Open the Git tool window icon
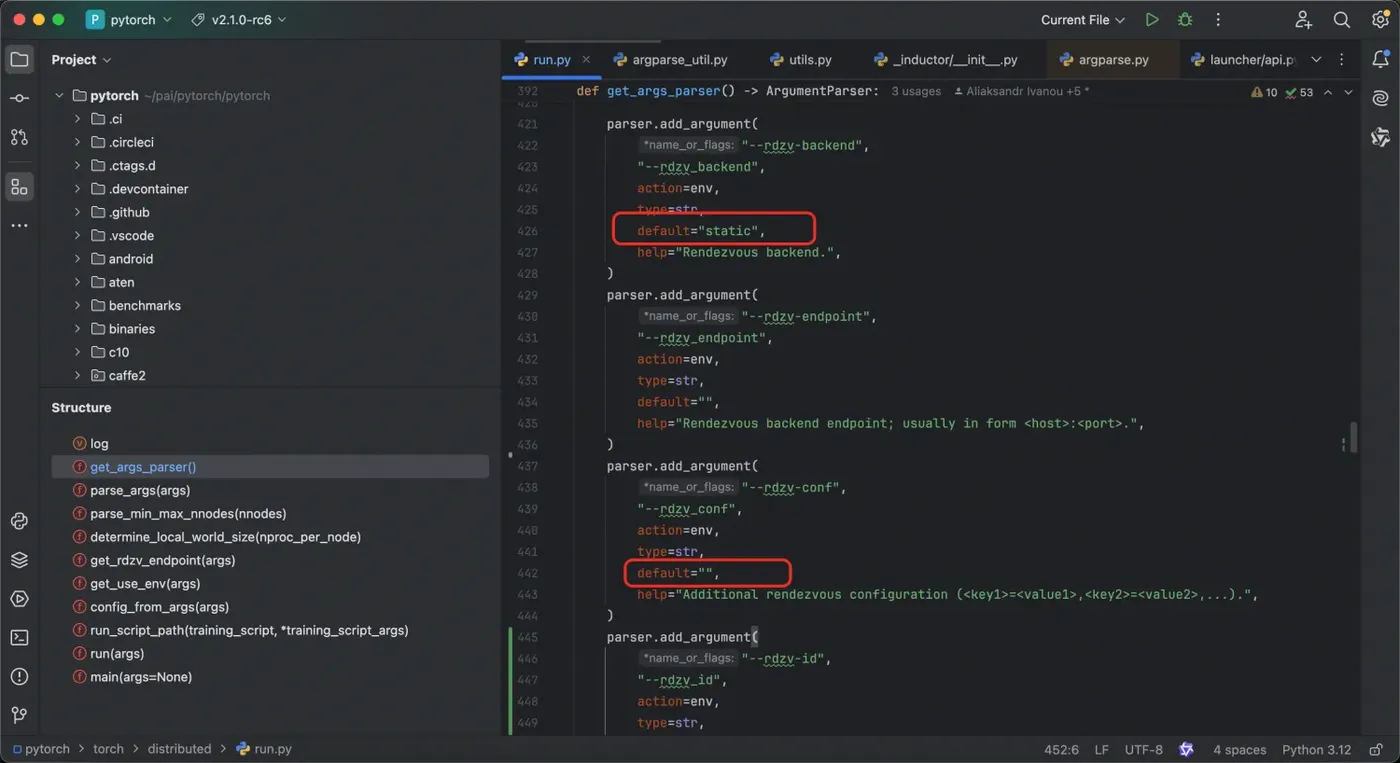1400x763 pixels. click(x=19, y=715)
